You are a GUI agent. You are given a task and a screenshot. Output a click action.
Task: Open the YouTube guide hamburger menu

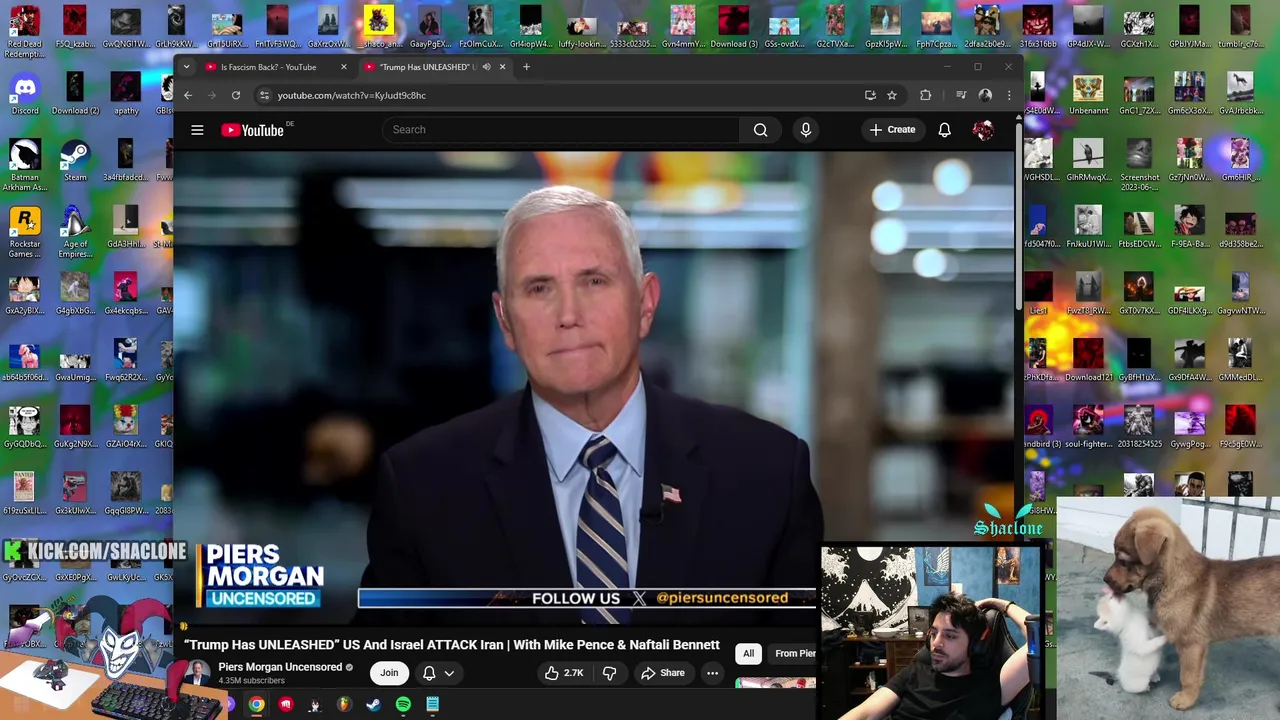tap(197, 130)
